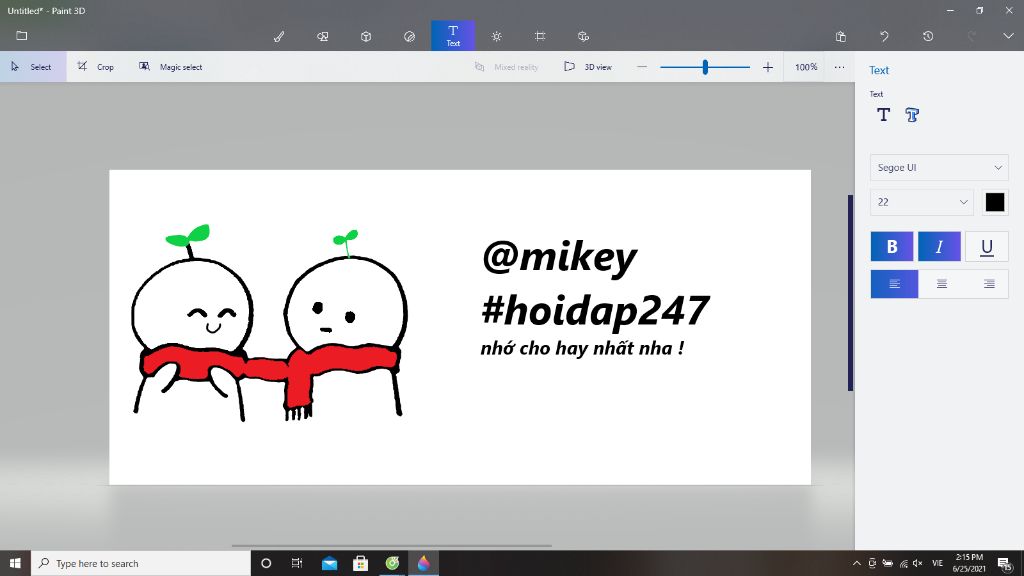Choose the Crop tool
Viewport: 1024px width, 576px height.
[x=96, y=67]
